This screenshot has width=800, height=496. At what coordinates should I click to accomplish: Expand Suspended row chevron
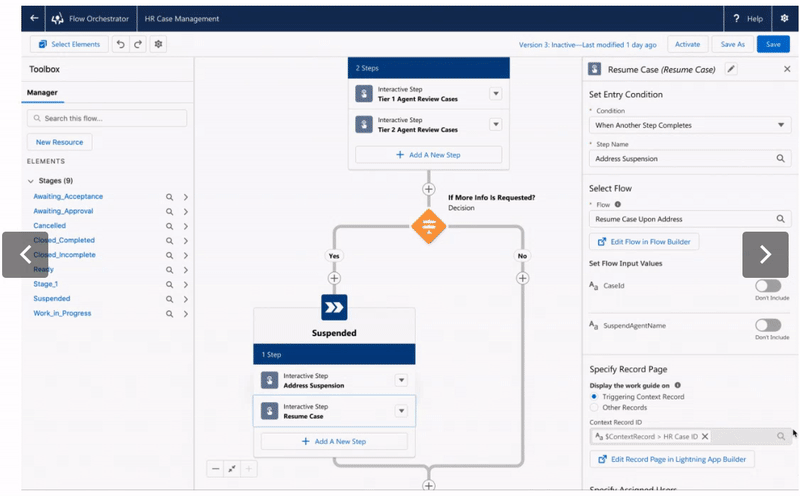pyautogui.click(x=186, y=299)
